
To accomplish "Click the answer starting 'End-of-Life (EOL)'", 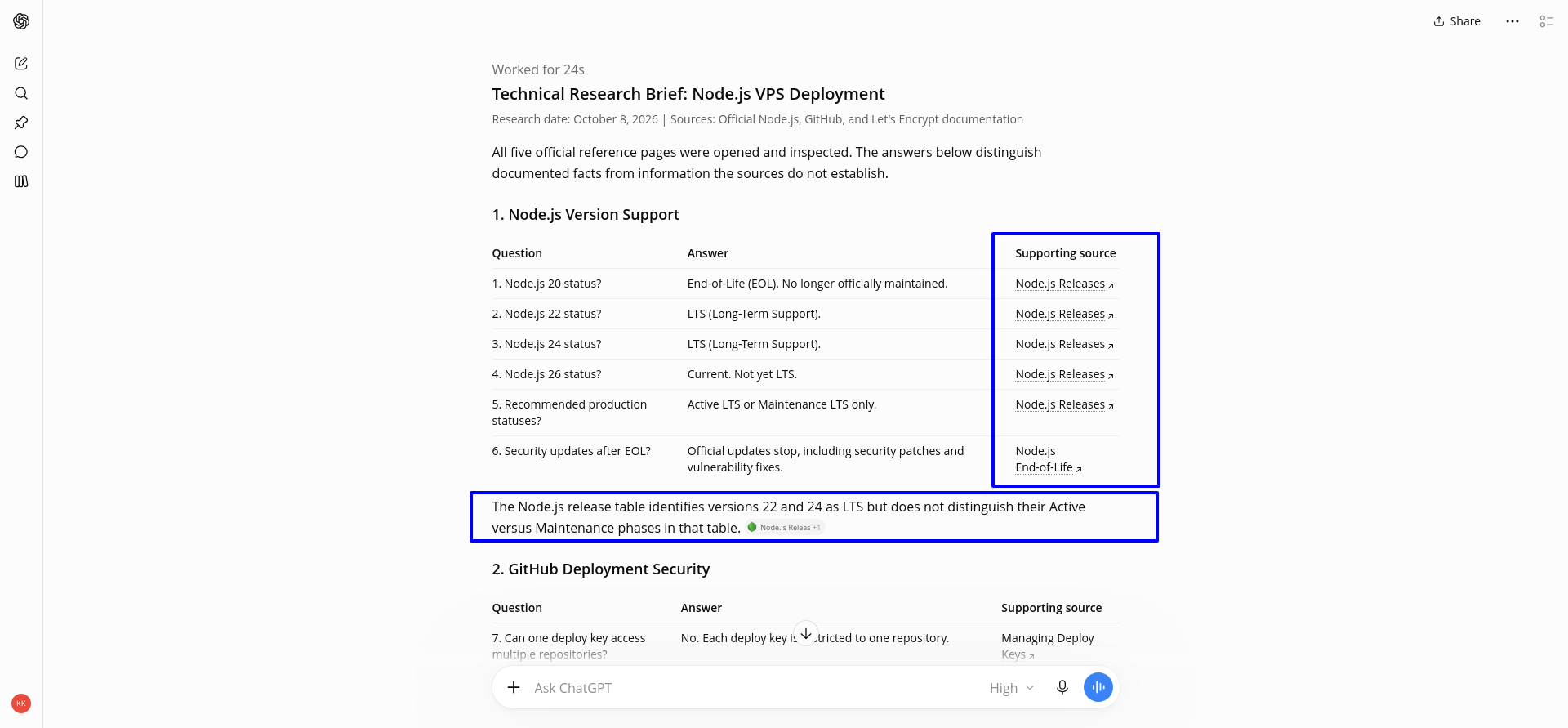I will click(817, 284).
